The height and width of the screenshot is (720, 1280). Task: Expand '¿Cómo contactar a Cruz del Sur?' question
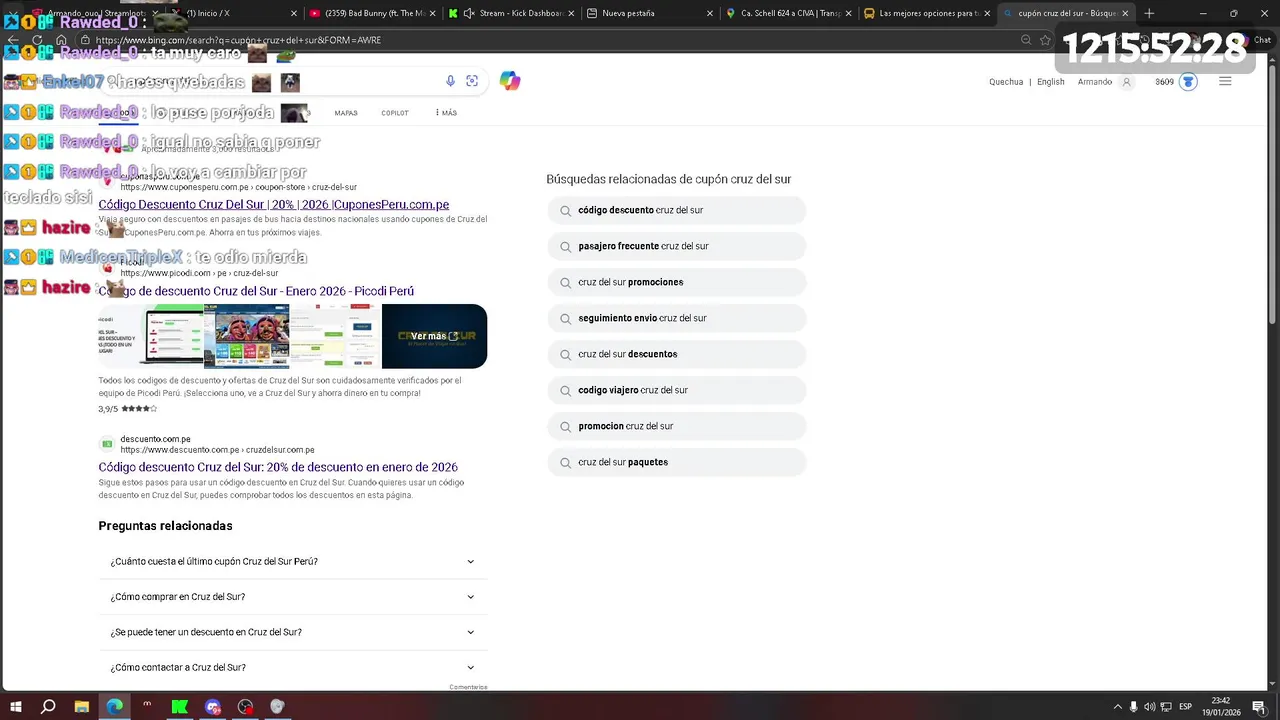click(293, 667)
